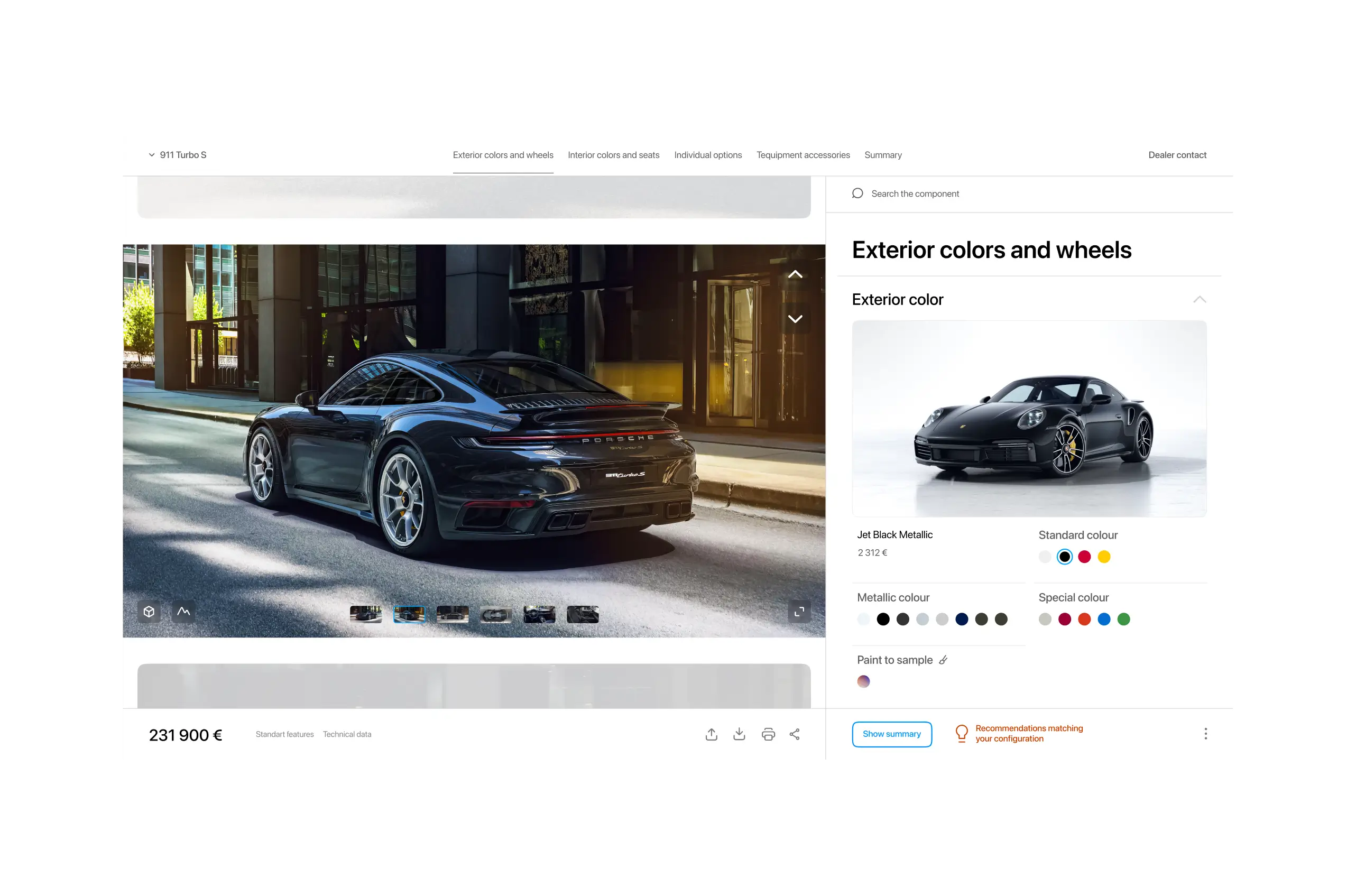The width and height of the screenshot is (1356, 896).
Task: Click the Show summary button
Action: click(x=891, y=734)
